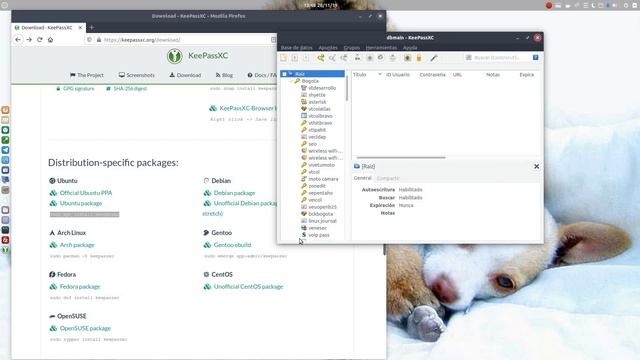Click the Contraseña column header
The width and height of the screenshot is (640, 360).
(432, 75)
